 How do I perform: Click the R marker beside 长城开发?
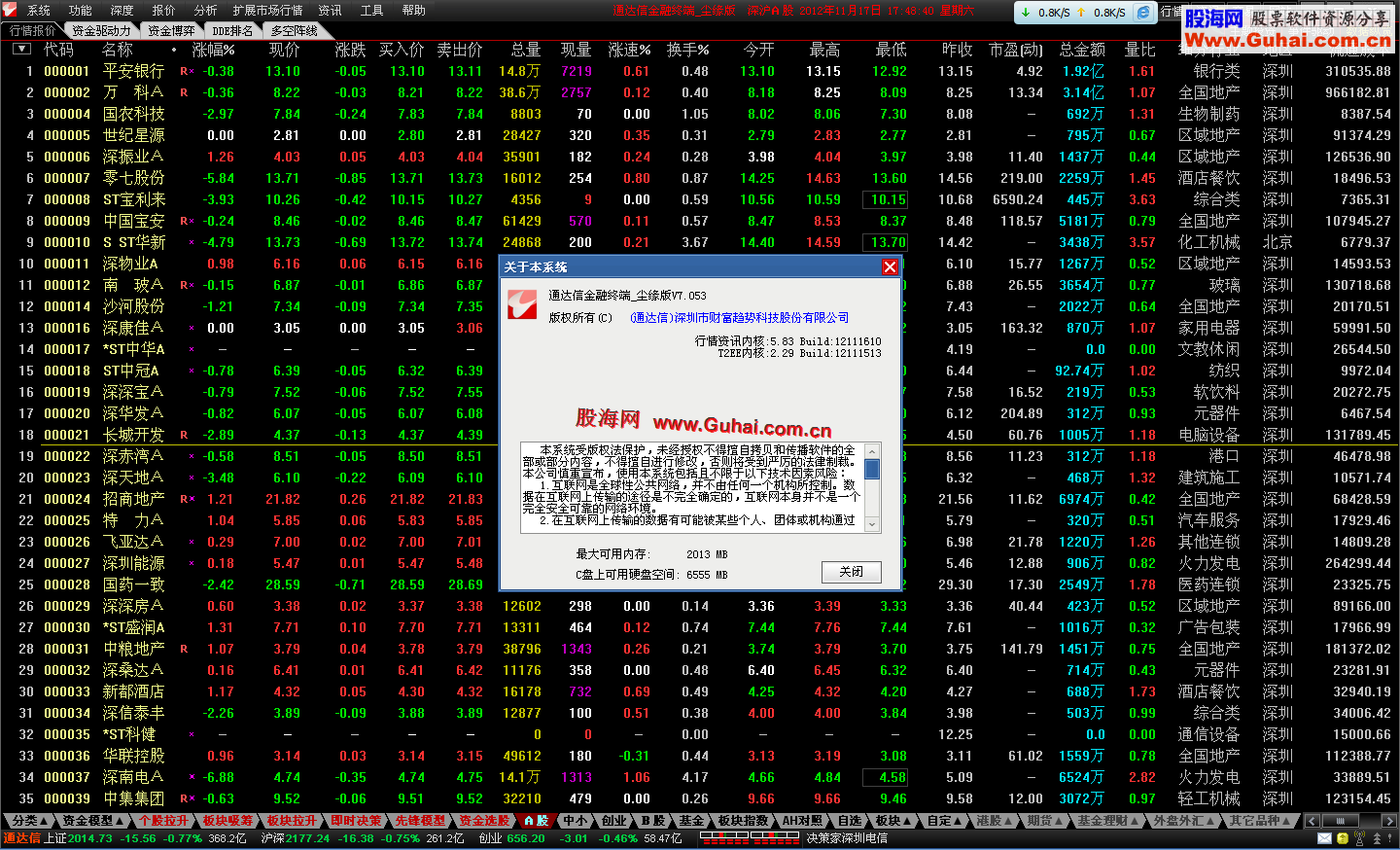[184, 435]
